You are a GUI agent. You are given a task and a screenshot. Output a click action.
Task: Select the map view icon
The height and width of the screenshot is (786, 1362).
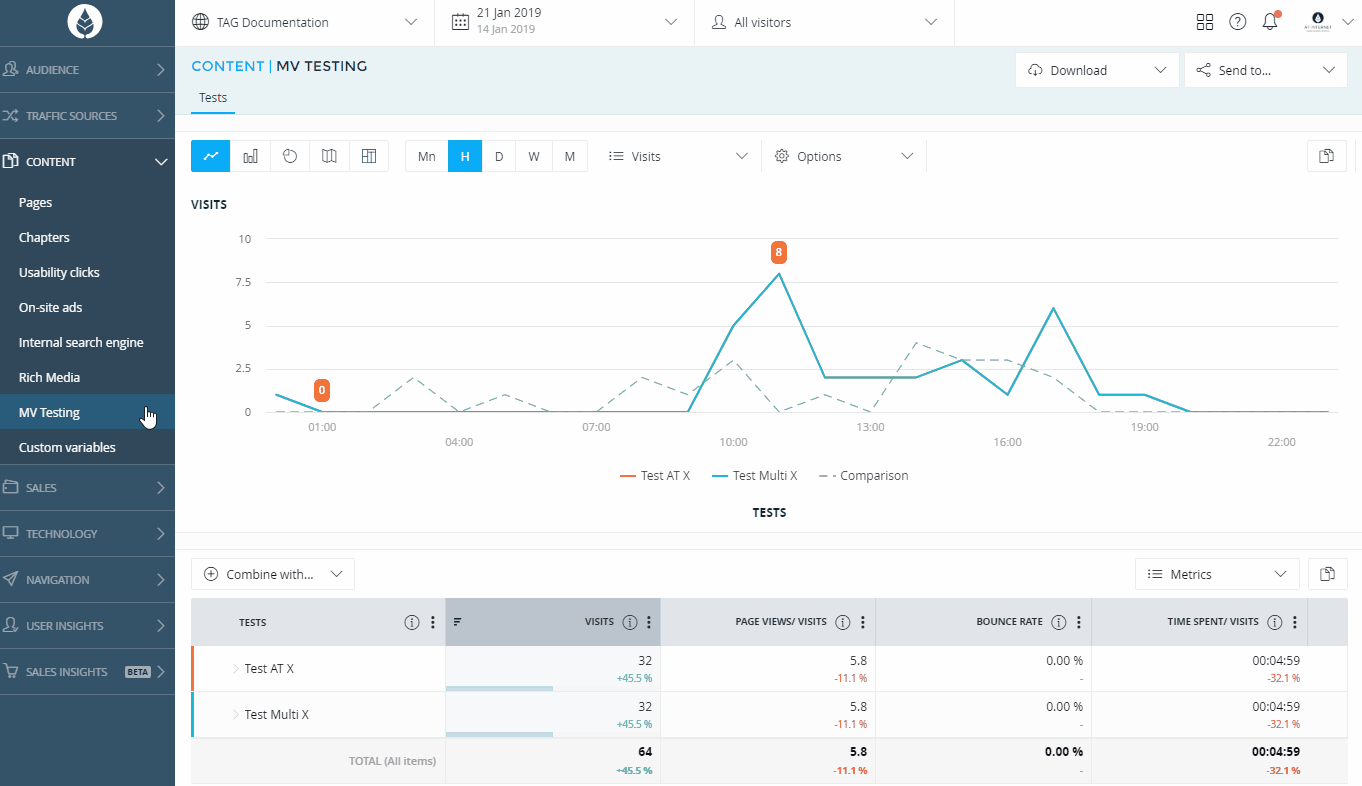[329, 156]
